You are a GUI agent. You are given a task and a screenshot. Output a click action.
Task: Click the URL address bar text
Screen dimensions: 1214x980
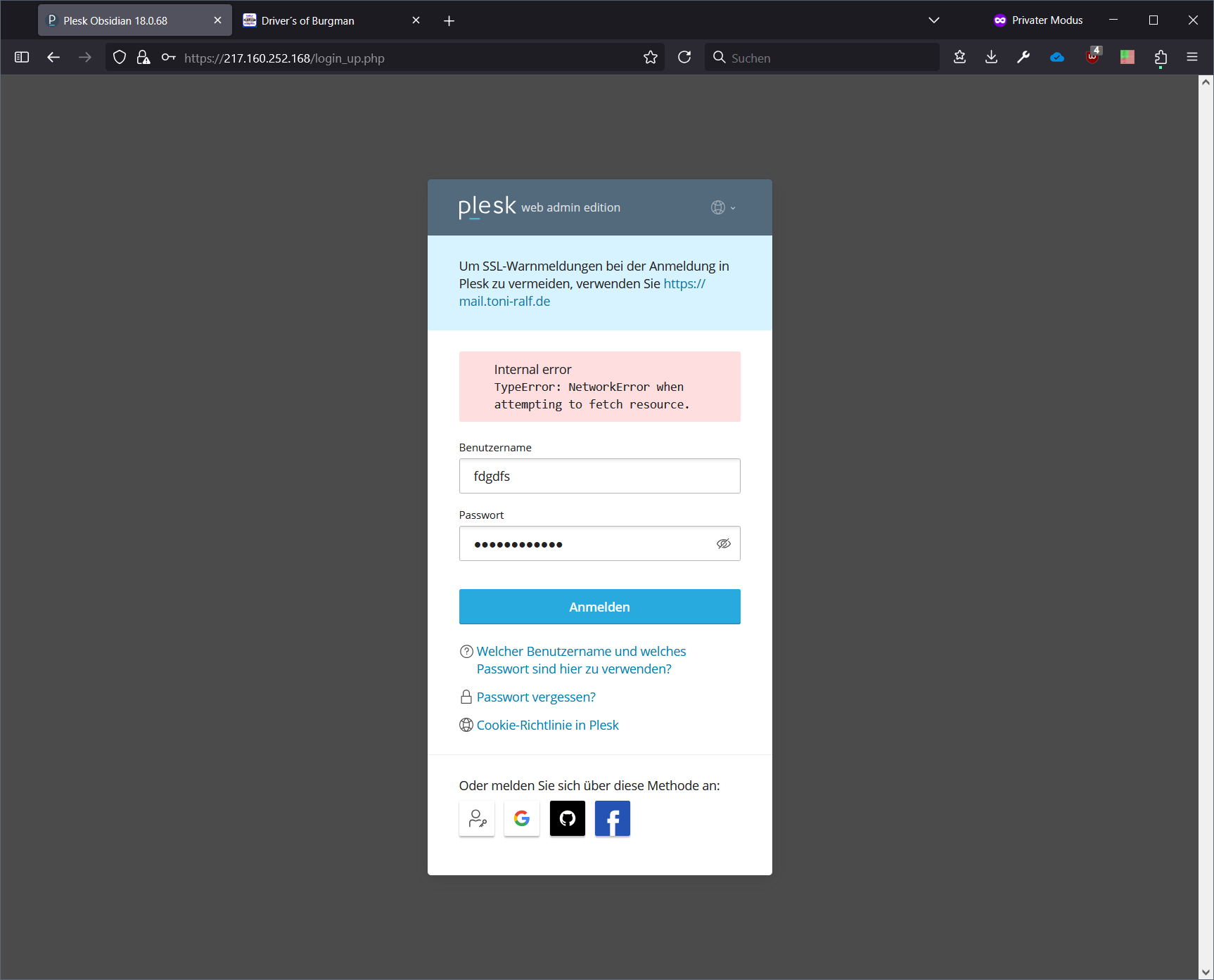284,58
